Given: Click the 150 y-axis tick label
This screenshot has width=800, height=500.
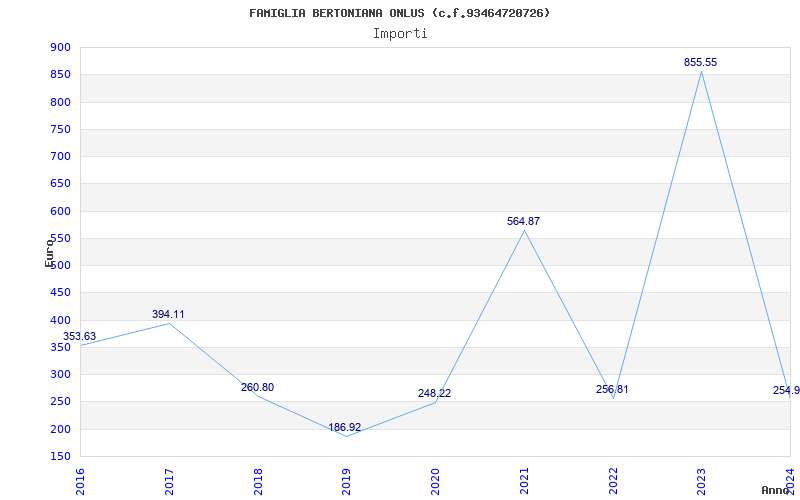Looking at the screenshot, I should click(60, 457).
